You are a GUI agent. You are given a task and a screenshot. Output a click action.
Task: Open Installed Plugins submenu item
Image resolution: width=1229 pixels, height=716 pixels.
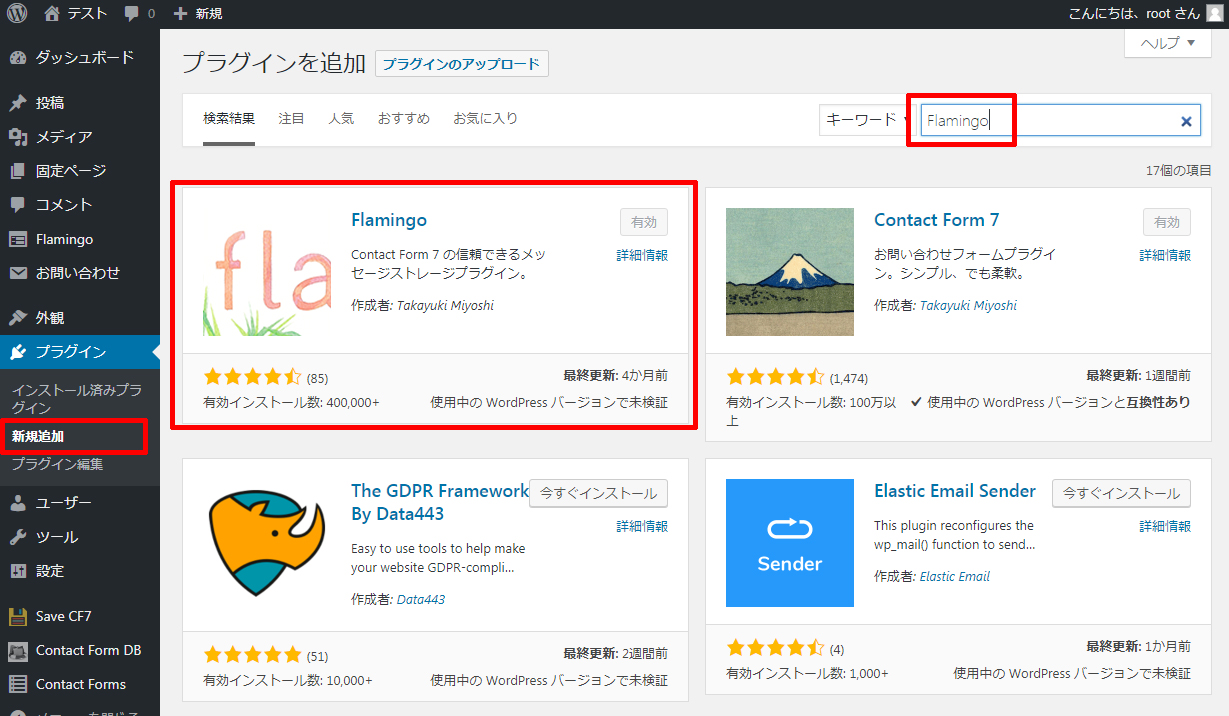[x=76, y=398]
